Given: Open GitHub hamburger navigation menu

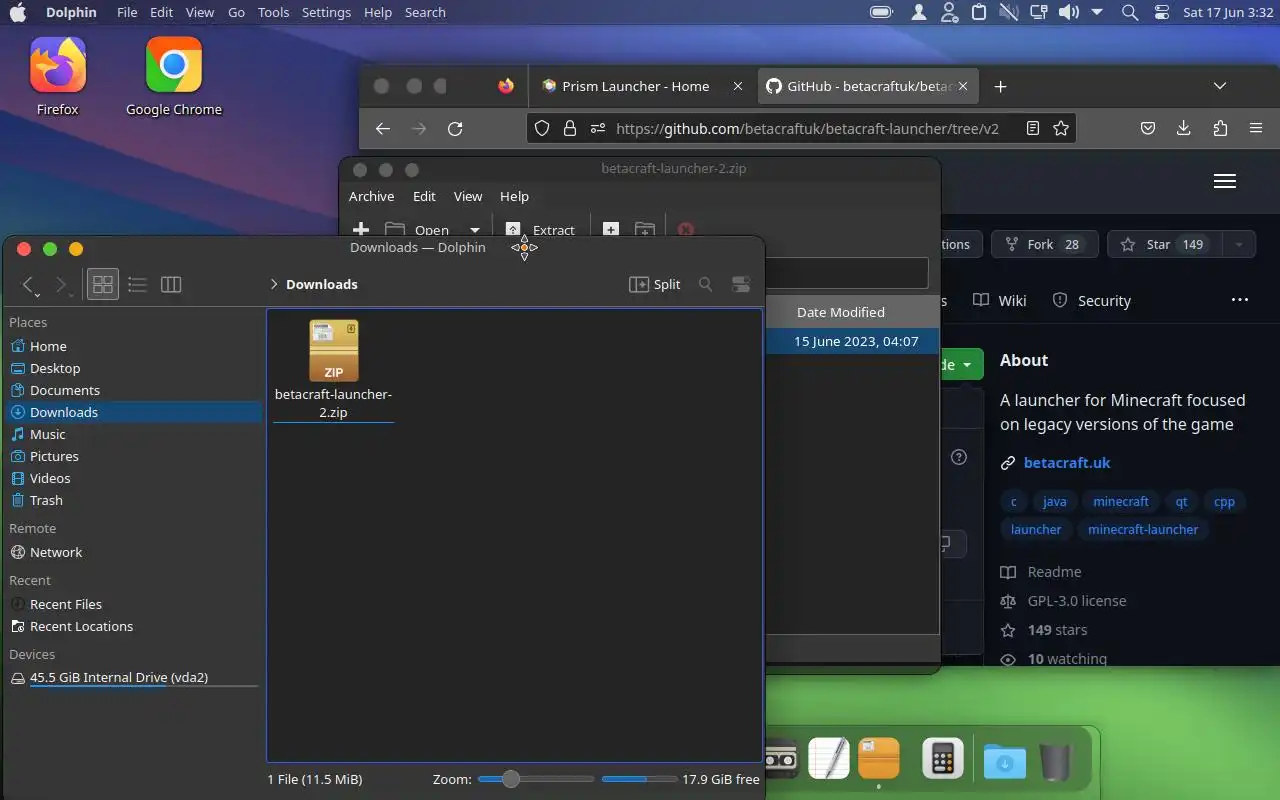Looking at the screenshot, I should pyautogui.click(x=1225, y=181).
